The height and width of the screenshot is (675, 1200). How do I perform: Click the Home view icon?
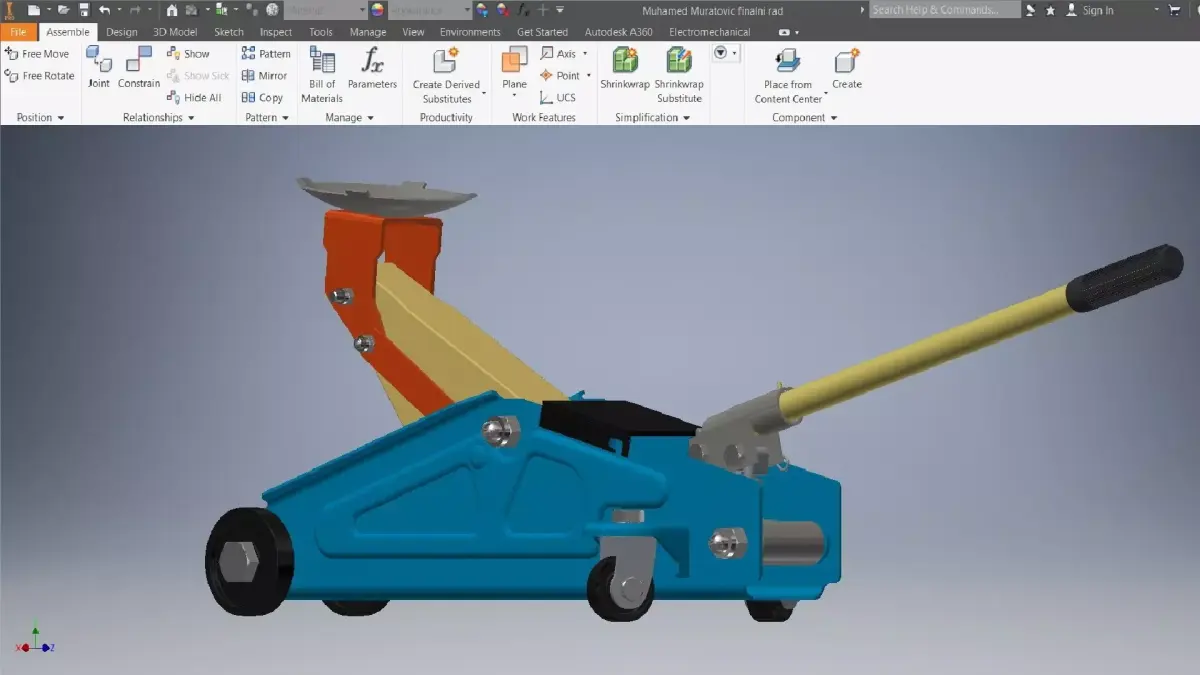pyautogui.click(x=171, y=10)
